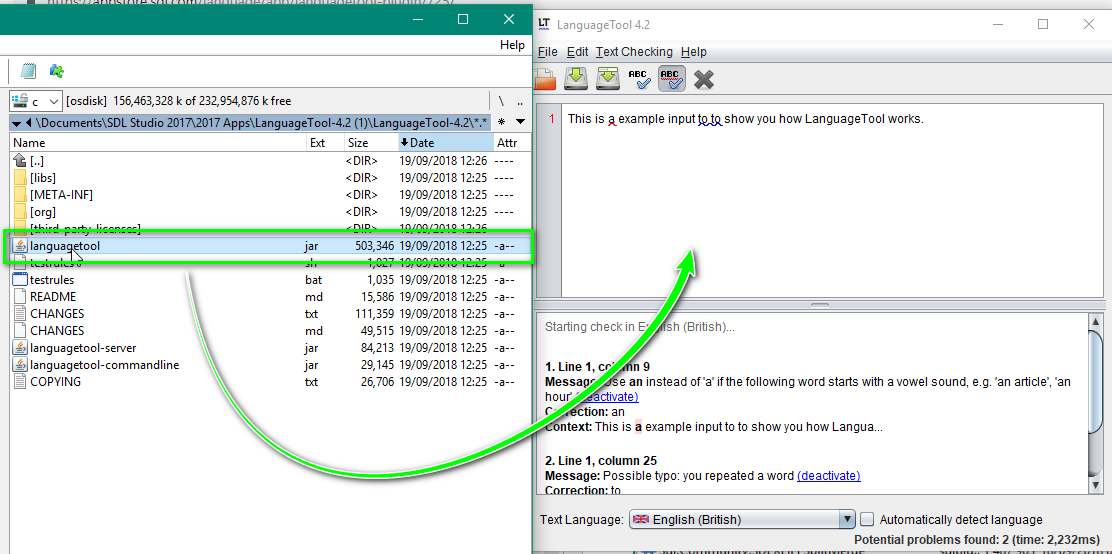Click the blue puzzle-piece icon in file manager
1112x554 pixels.
tap(57, 71)
